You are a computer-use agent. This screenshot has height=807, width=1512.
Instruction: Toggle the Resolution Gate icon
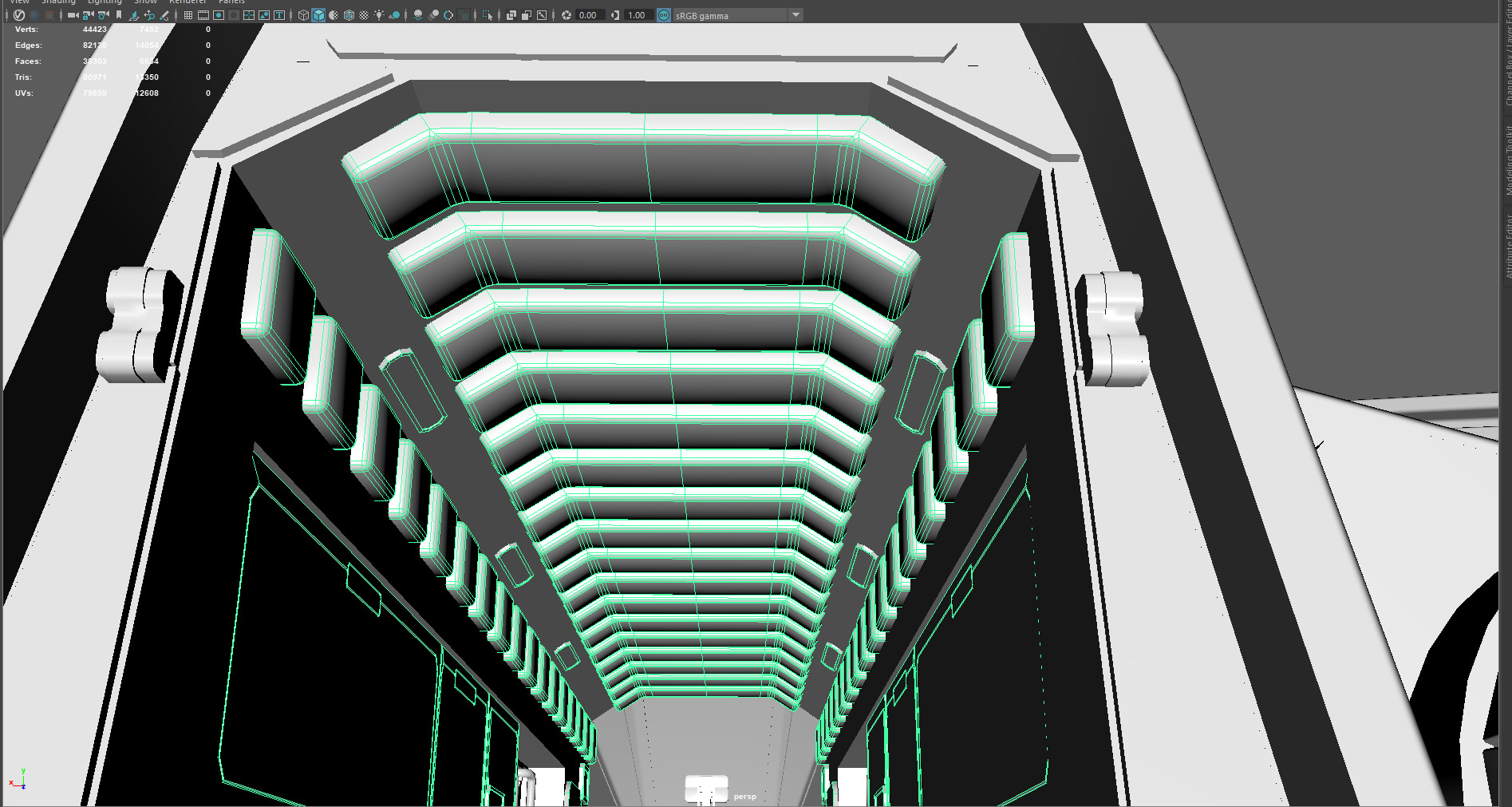(x=219, y=15)
